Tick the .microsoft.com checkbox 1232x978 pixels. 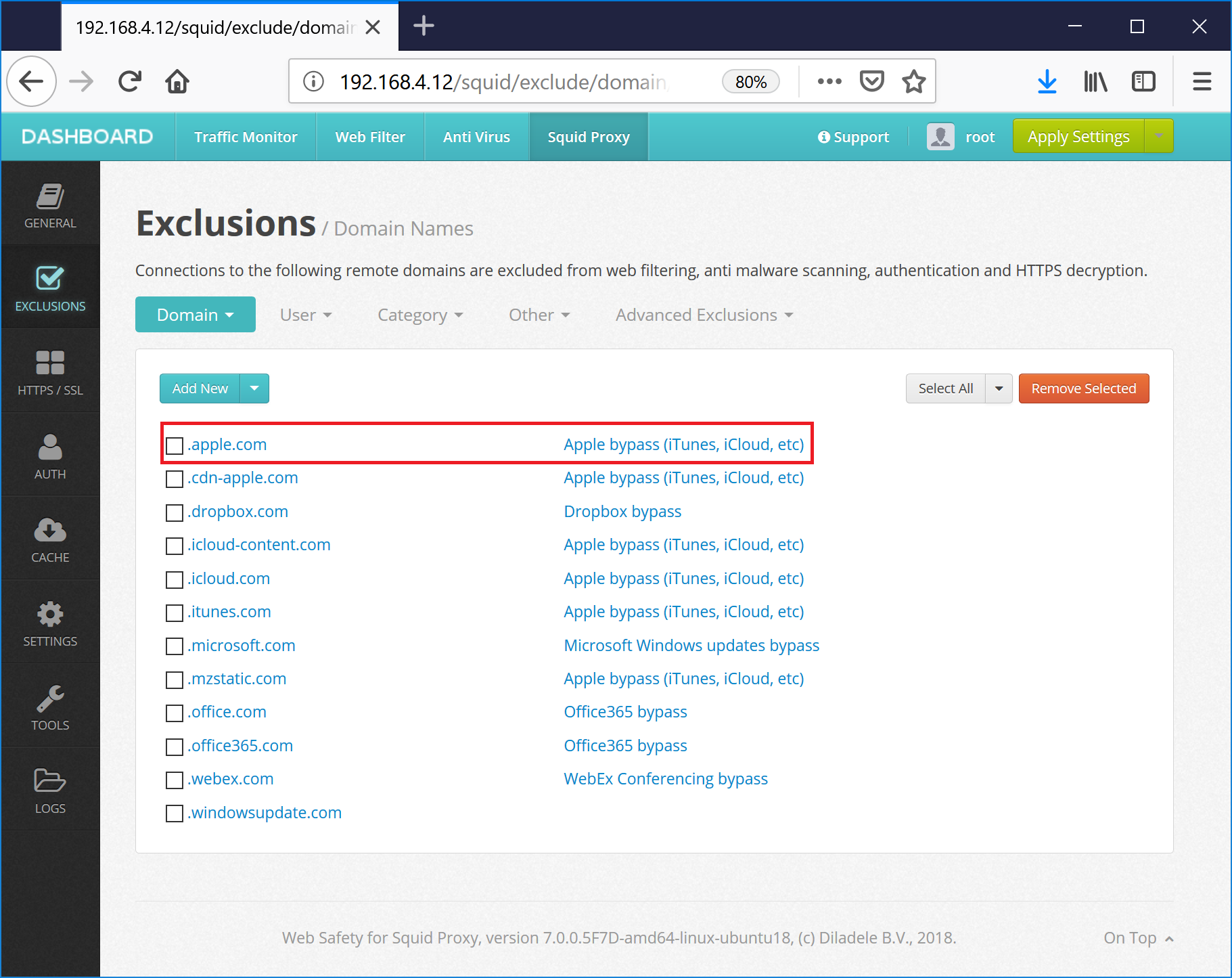pos(175,646)
